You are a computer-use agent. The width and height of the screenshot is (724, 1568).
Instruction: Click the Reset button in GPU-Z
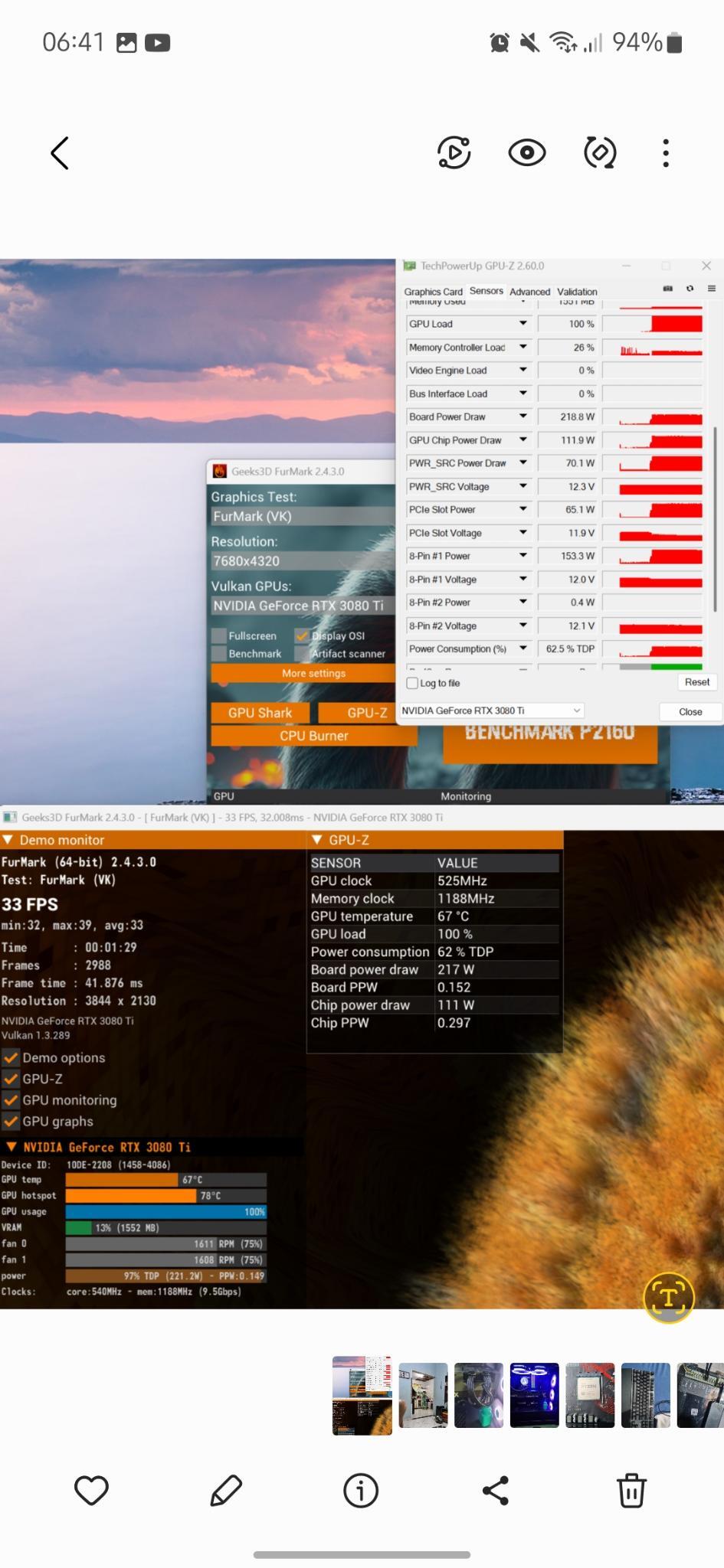[697, 682]
